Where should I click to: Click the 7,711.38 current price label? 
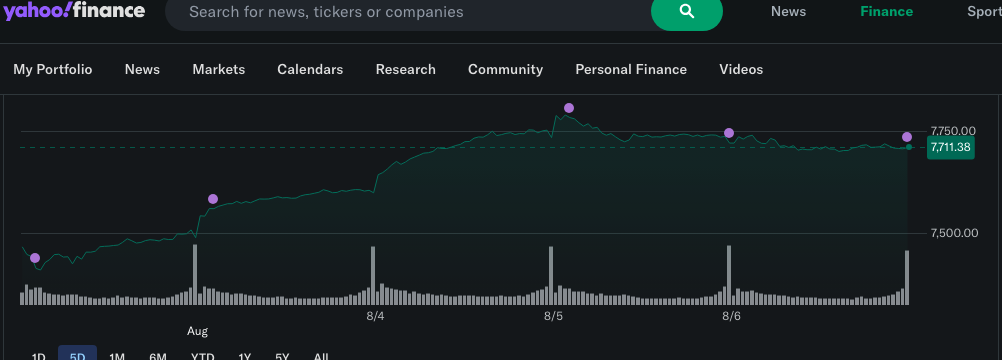[x=950, y=148]
